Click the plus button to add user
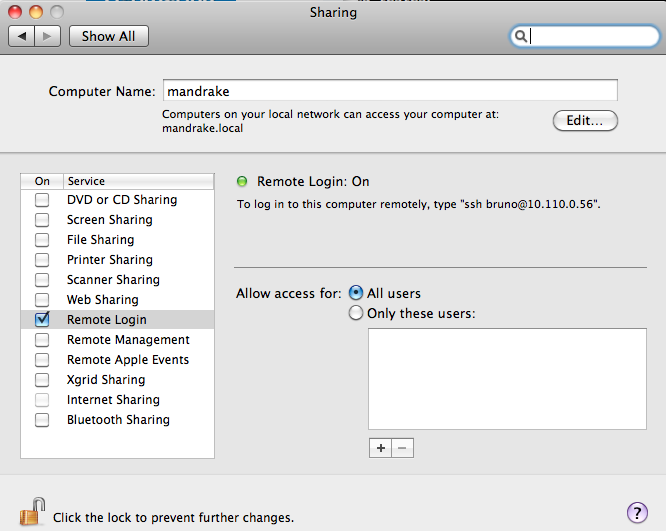This screenshot has height=531, width=666. coord(380,448)
